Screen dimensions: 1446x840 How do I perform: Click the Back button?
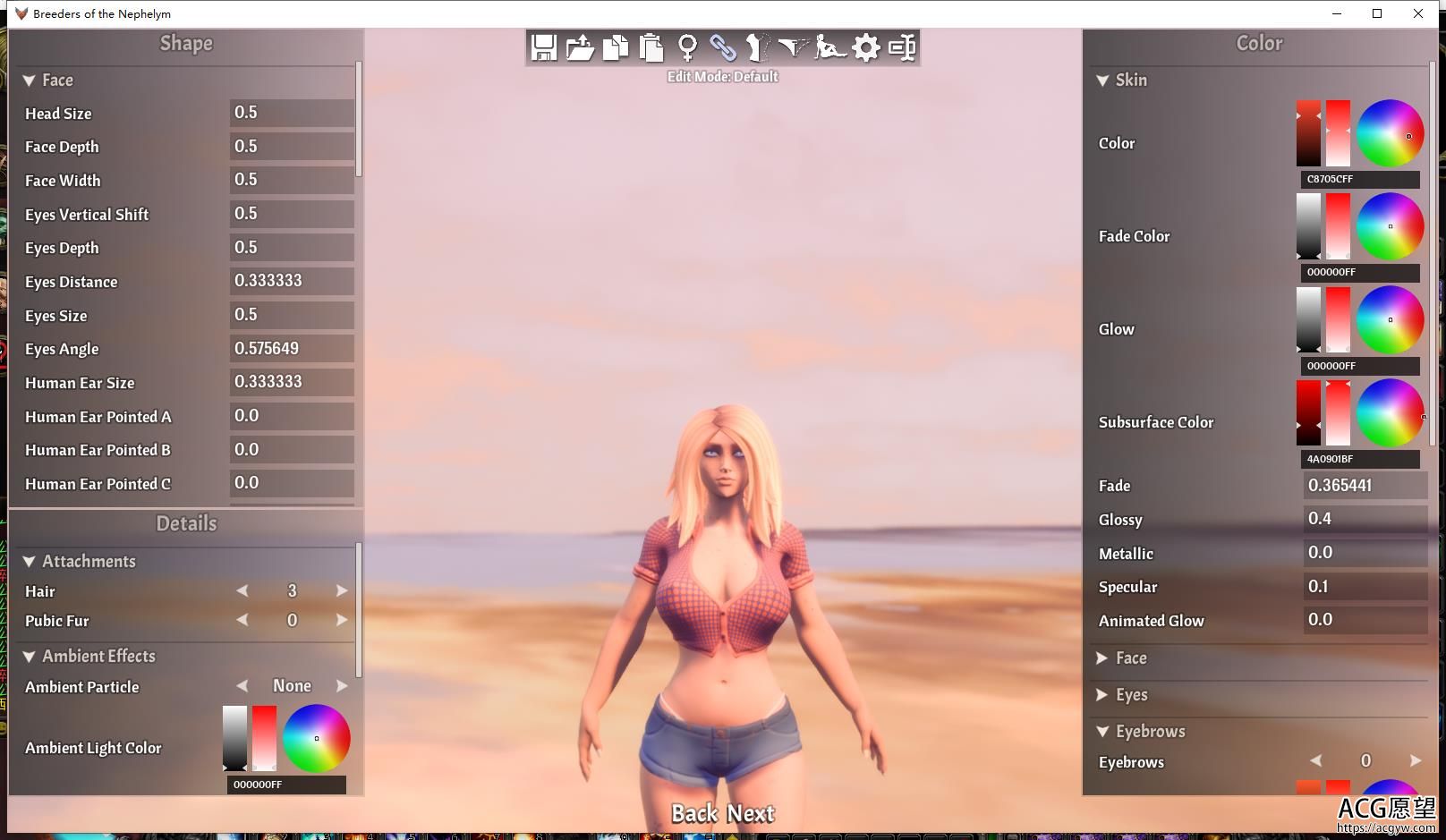tap(694, 813)
